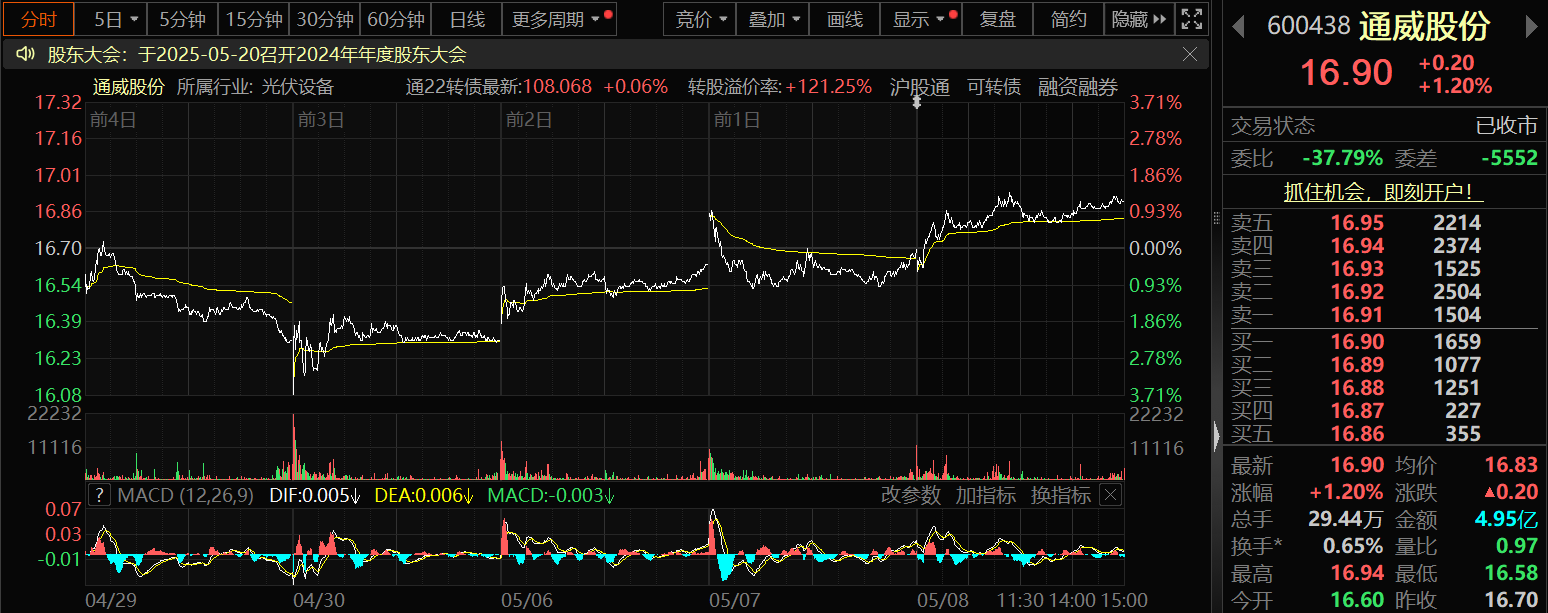This screenshot has width=1548, height=613.
Task: Click the 买二 price 16.89
Action: tap(1357, 365)
